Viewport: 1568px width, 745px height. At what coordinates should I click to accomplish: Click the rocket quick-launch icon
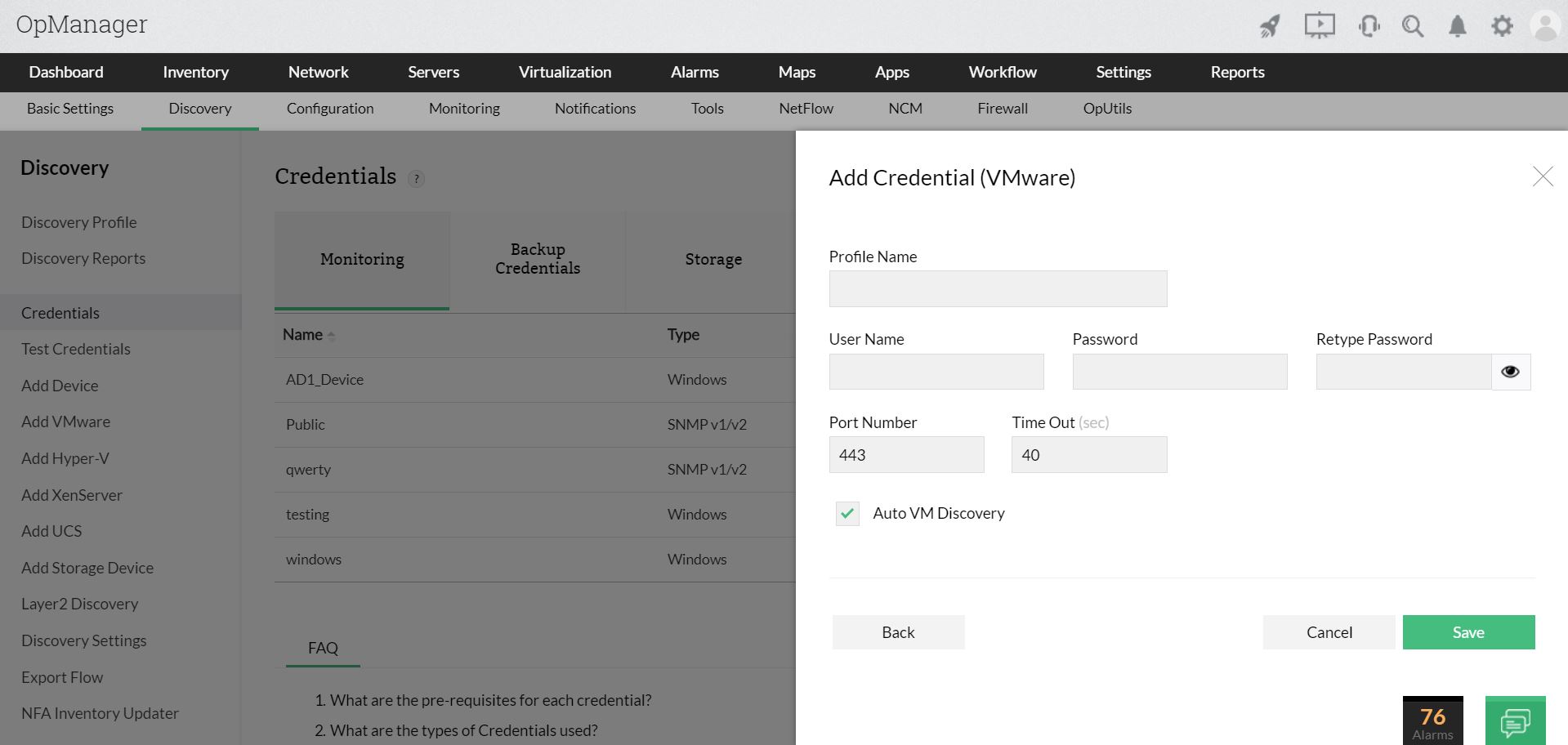click(1269, 26)
